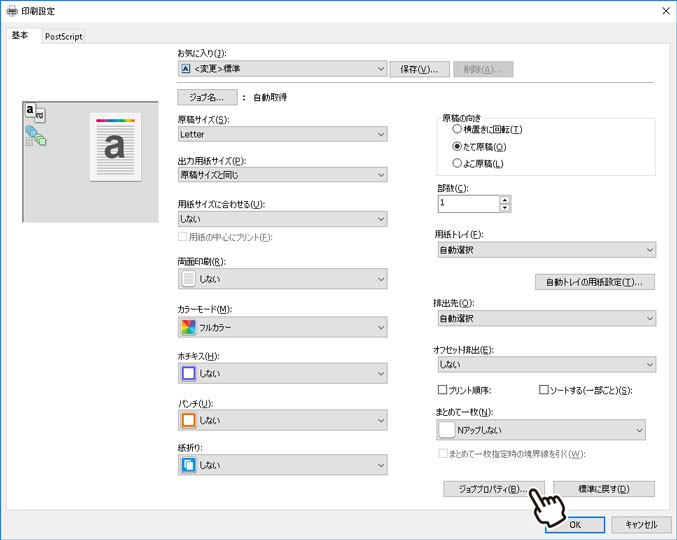This screenshot has height=540, width=677.
Task: Click the duplex printing page icon
Action: [188, 280]
